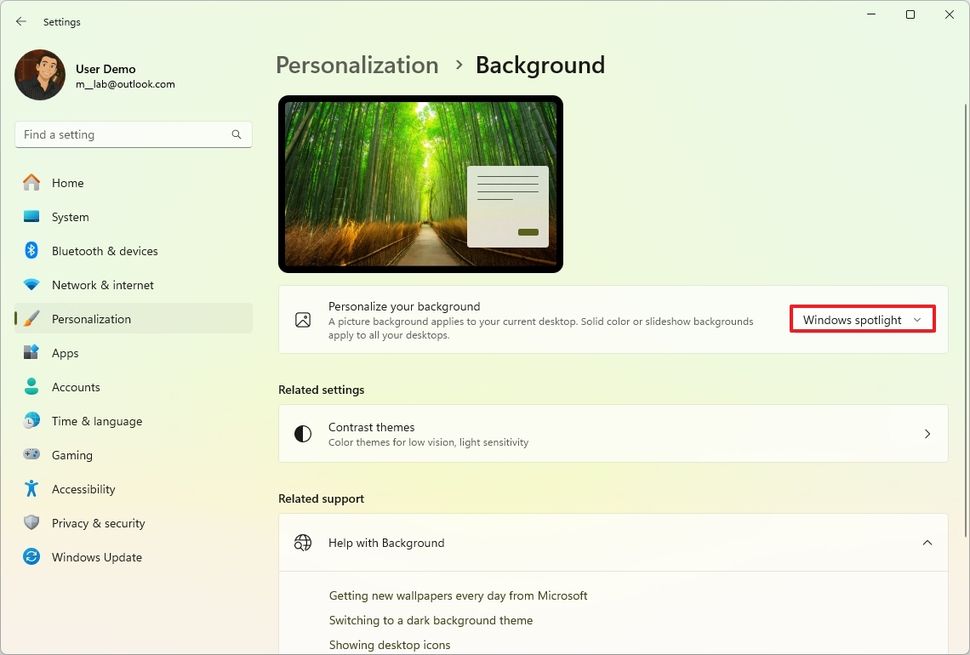Open Switching to a dark background theme link
This screenshot has width=970, height=655.
pos(431,620)
